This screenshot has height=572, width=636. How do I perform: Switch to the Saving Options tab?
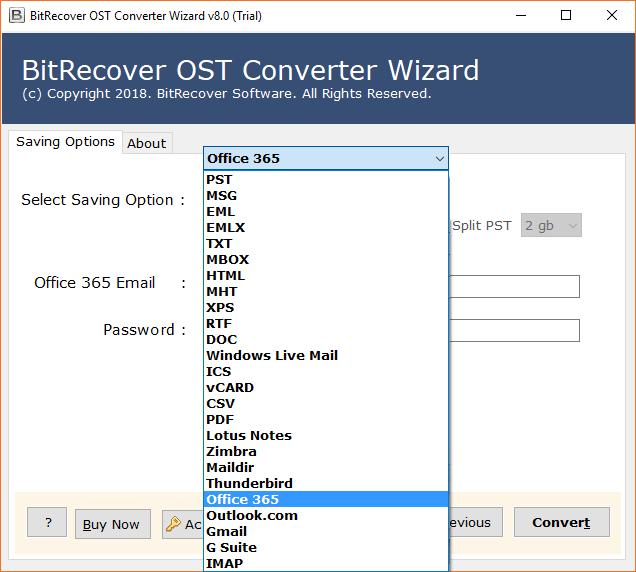(x=65, y=142)
